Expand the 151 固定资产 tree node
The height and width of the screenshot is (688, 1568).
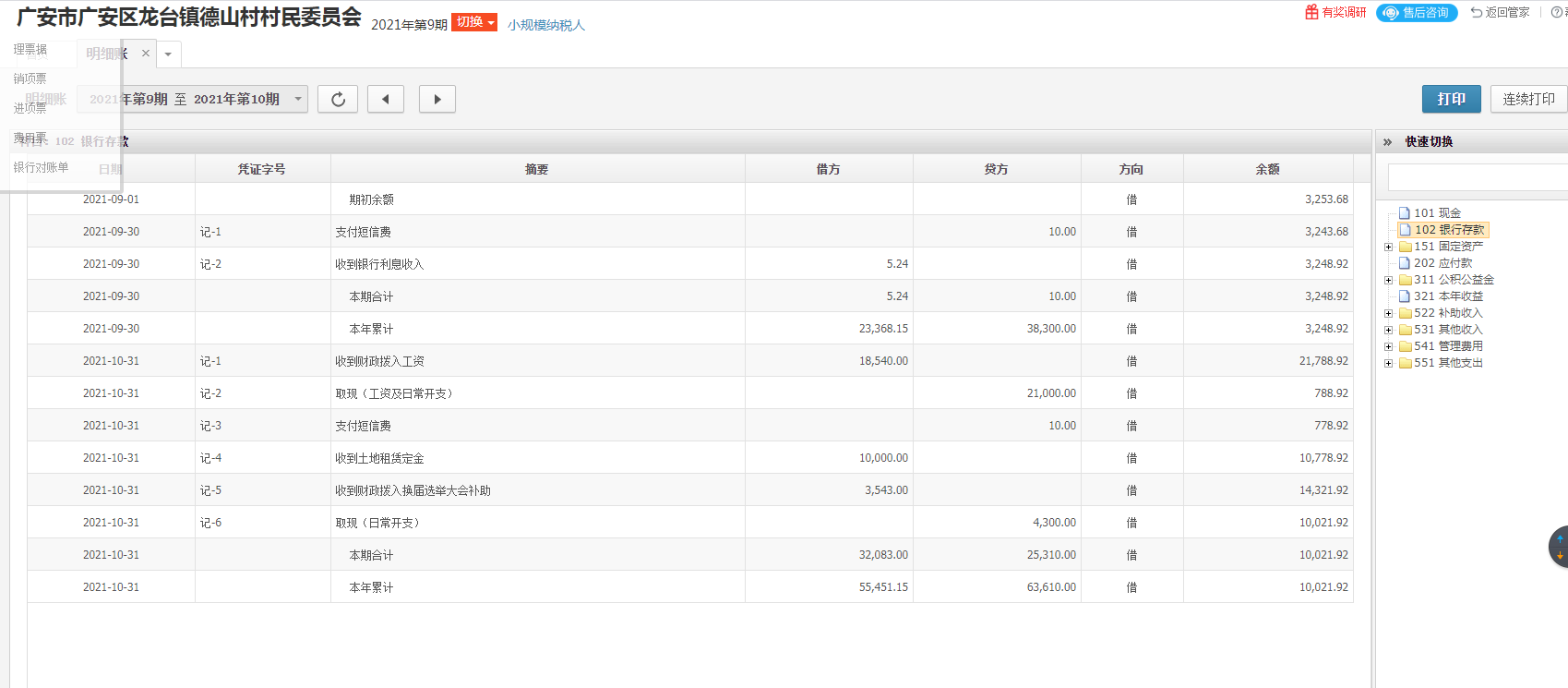1388,247
